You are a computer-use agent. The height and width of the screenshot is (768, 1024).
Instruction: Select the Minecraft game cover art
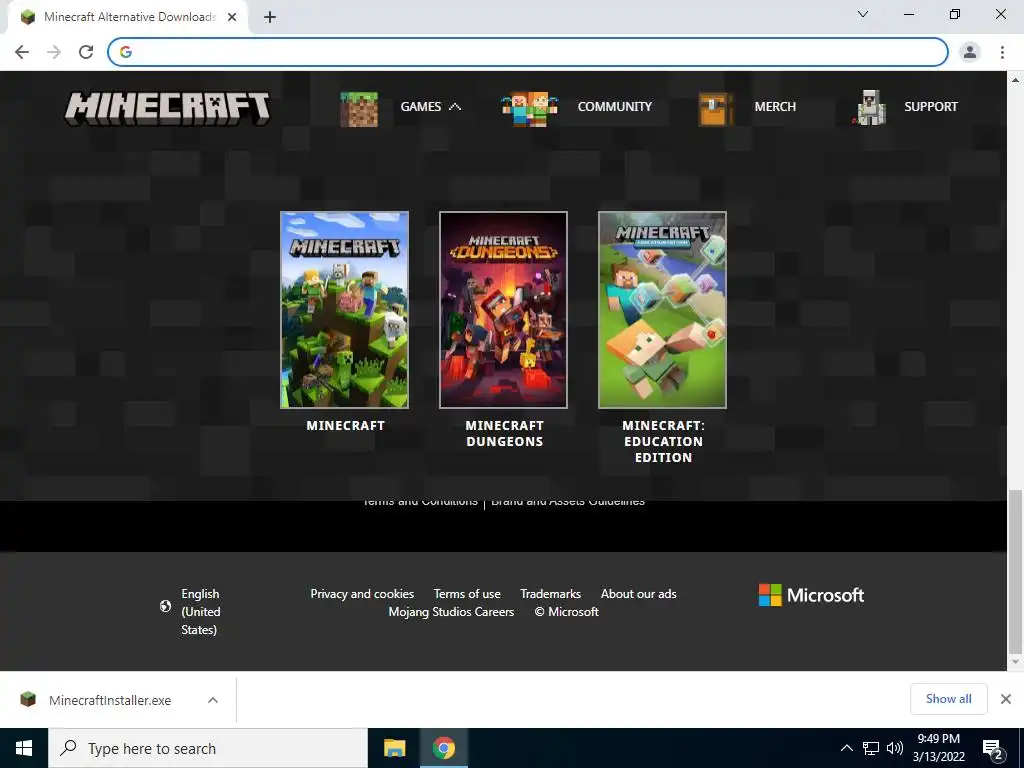click(x=344, y=310)
